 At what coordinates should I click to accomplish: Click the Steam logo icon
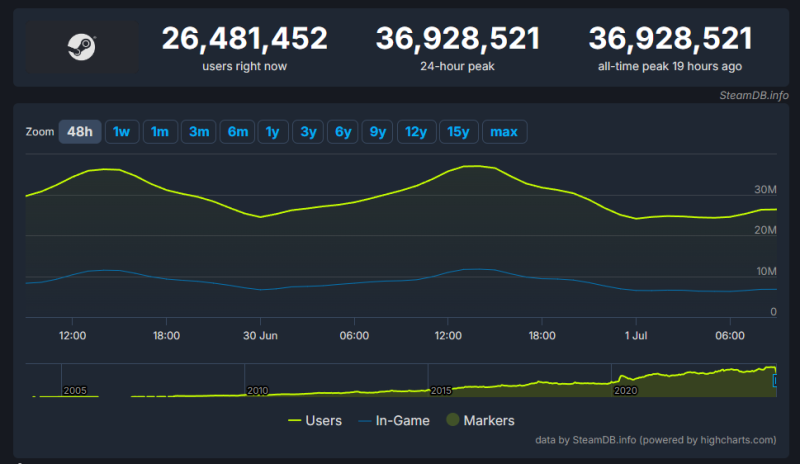pos(80,45)
